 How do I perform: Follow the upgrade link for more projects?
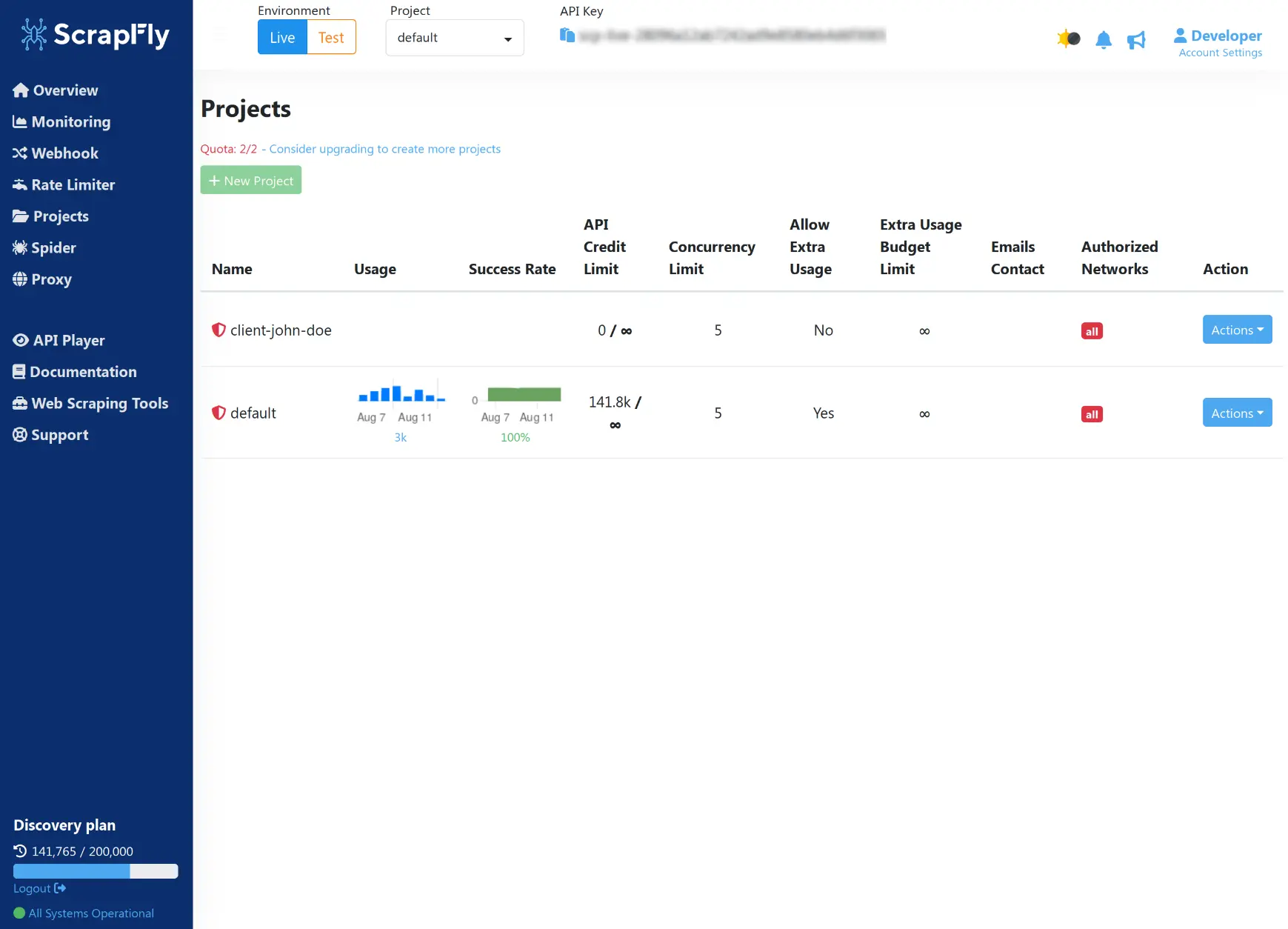[x=384, y=149]
